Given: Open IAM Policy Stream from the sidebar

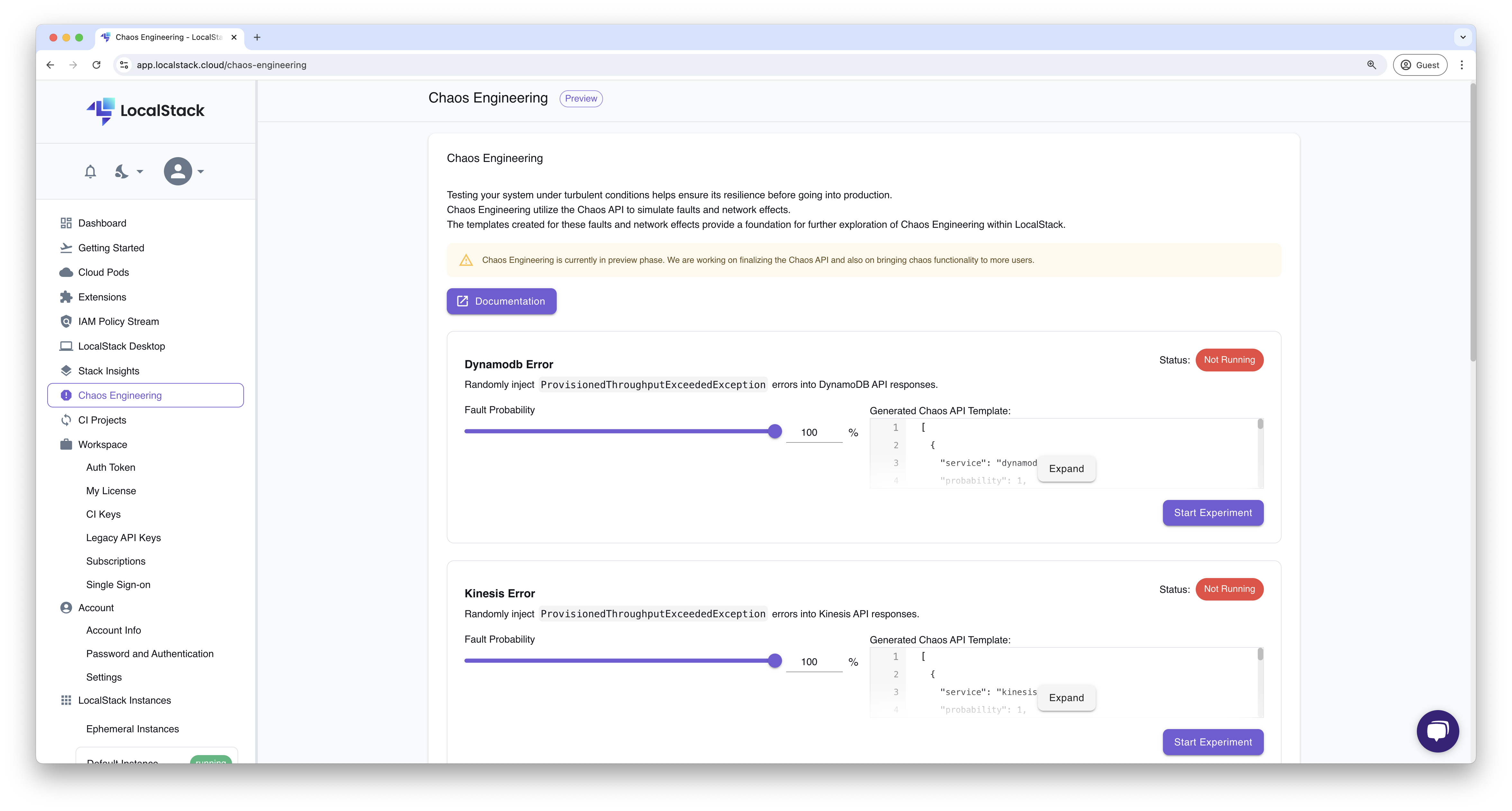Looking at the screenshot, I should coord(119,321).
